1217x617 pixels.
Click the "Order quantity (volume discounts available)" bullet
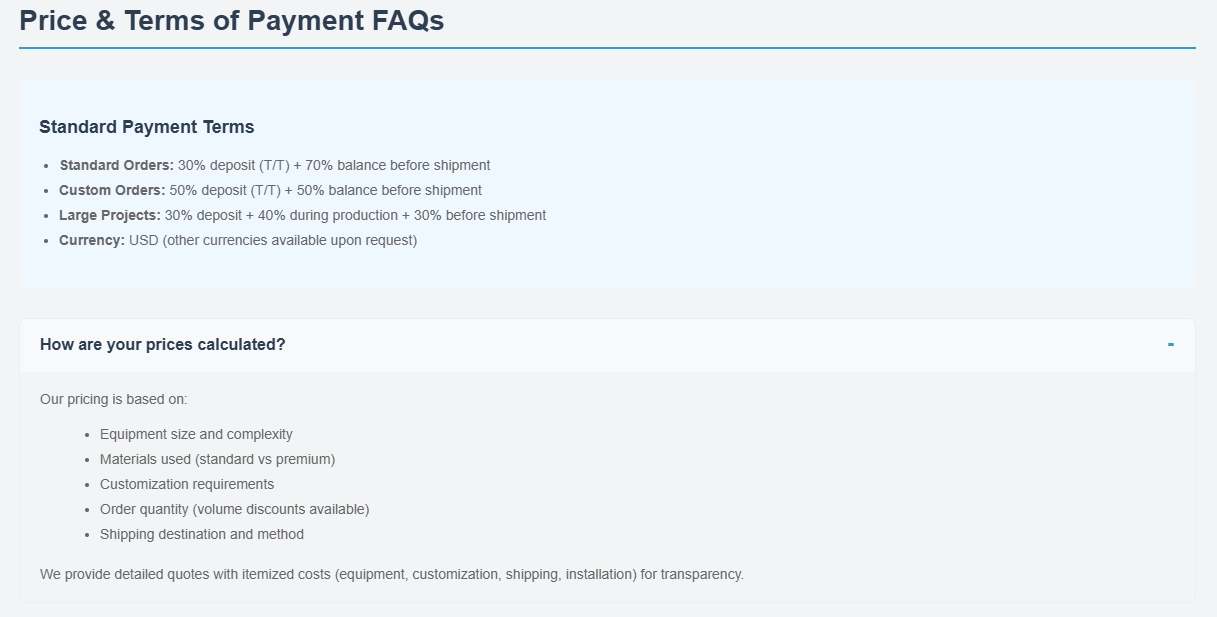click(x=234, y=510)
